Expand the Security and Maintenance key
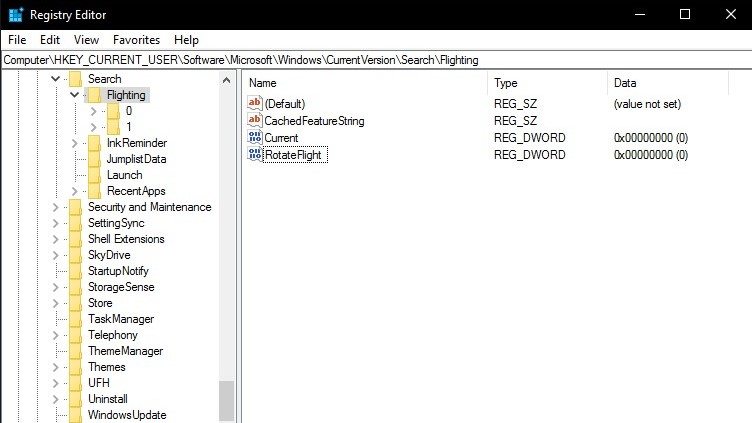Screen dimensions: 752x423 coord(56,207)
